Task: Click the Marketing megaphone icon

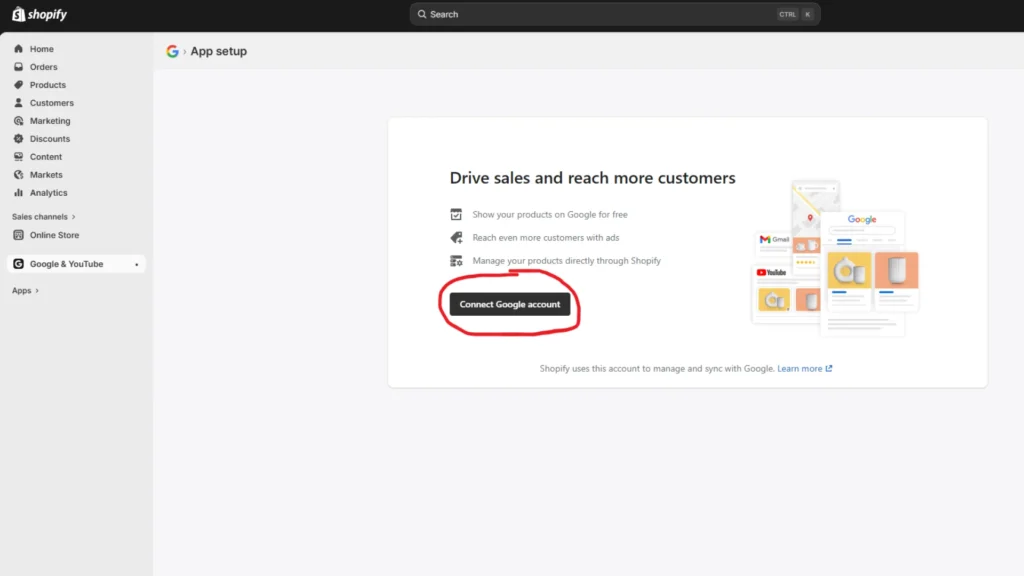Action: 20,120
